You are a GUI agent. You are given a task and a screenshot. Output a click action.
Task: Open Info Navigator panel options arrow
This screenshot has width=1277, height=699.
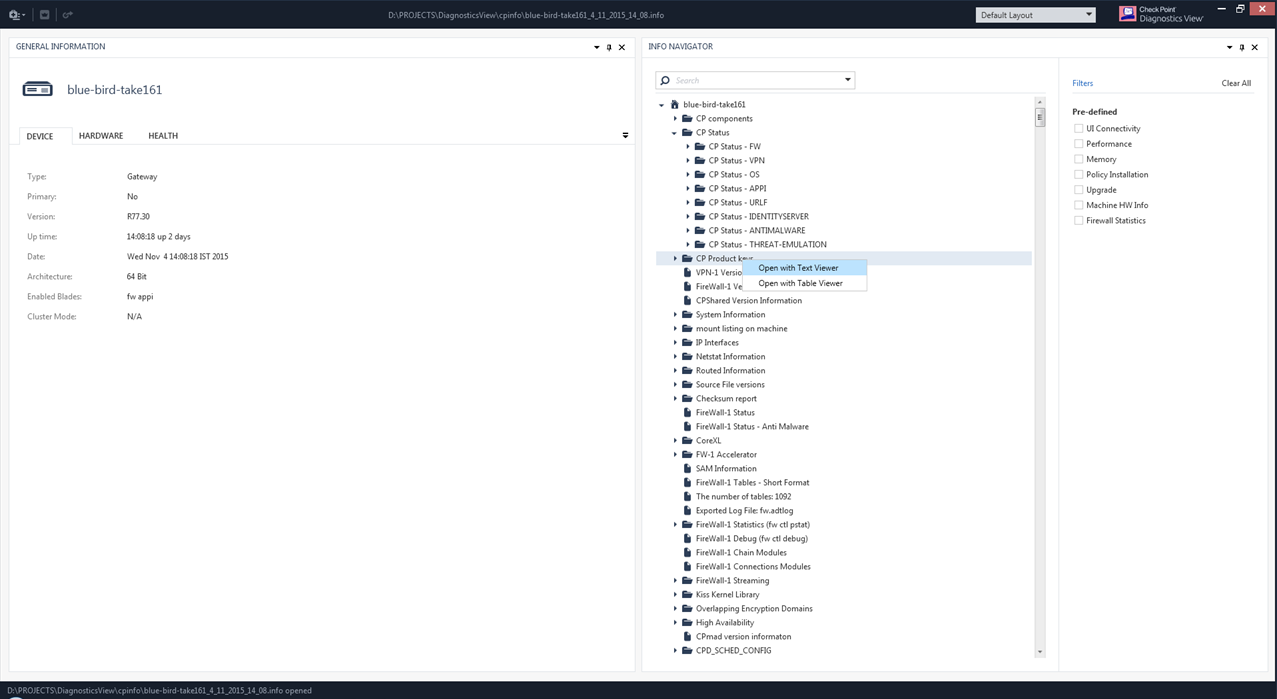pos(1230,47)
